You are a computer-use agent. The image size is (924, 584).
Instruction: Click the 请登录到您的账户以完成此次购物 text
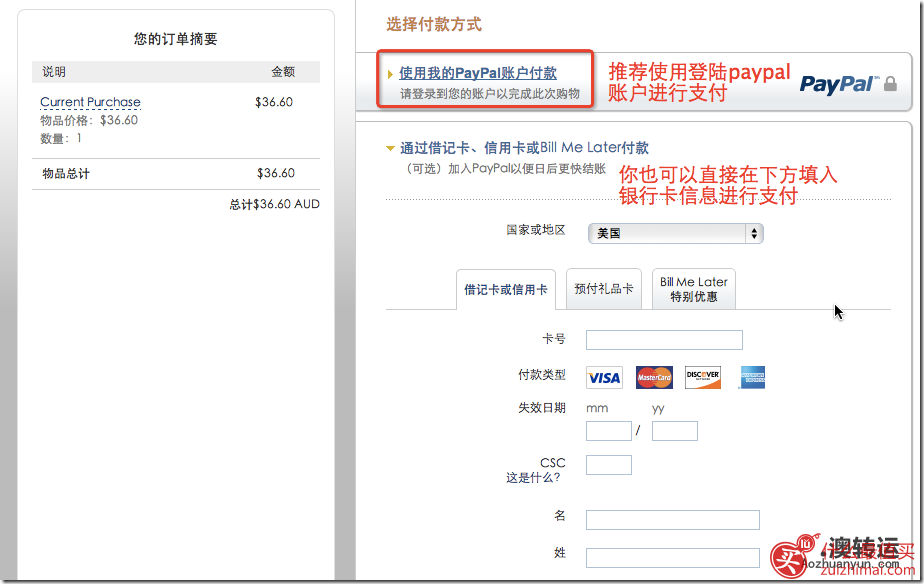pyautogui.click(x=490, y=94)
